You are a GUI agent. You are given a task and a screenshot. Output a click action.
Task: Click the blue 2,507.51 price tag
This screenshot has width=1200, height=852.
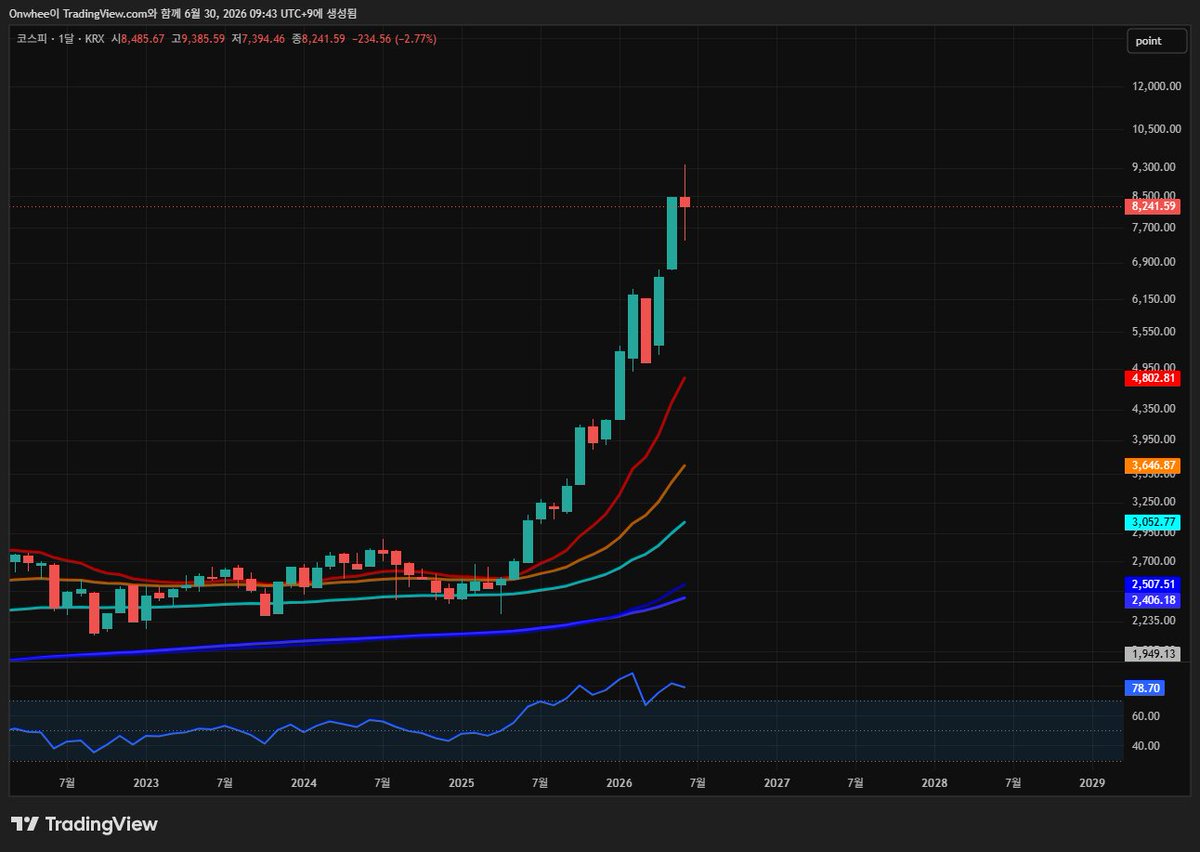pos(1153,584)
